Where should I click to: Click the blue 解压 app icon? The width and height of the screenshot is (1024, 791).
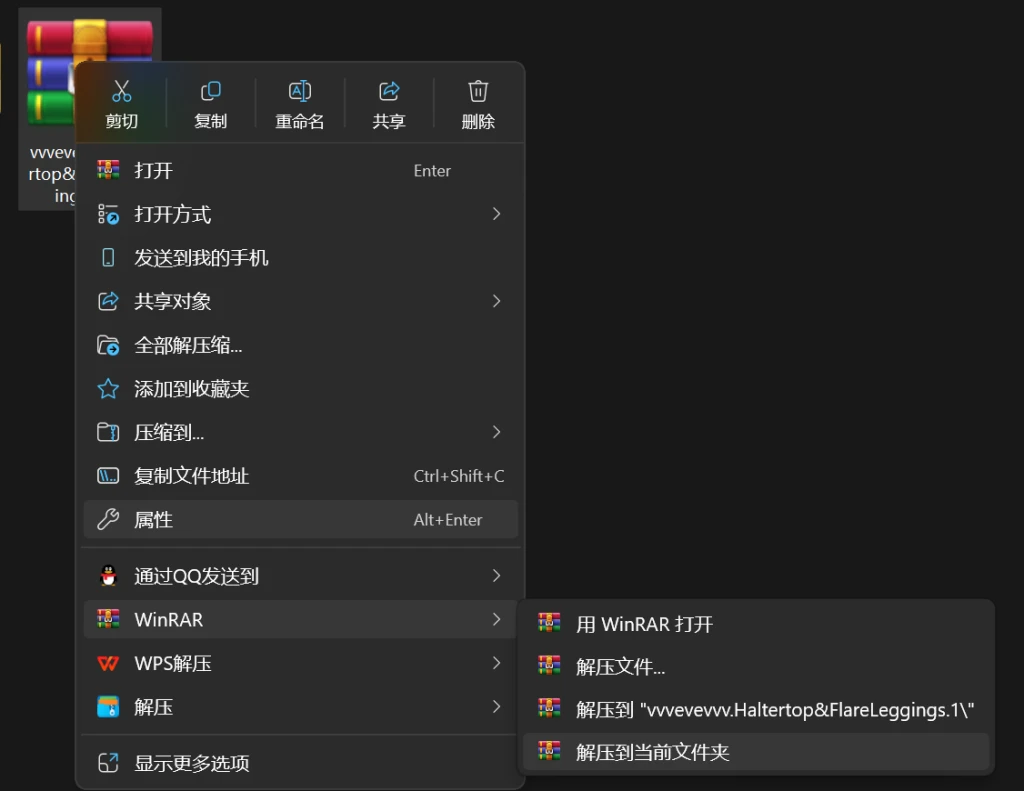click(x=109, y=707)
